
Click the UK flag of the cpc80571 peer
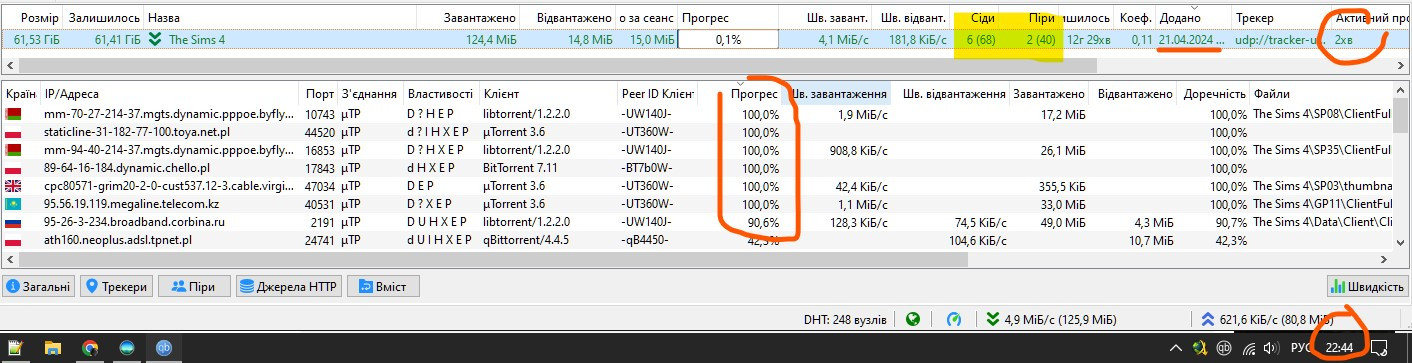14,186
